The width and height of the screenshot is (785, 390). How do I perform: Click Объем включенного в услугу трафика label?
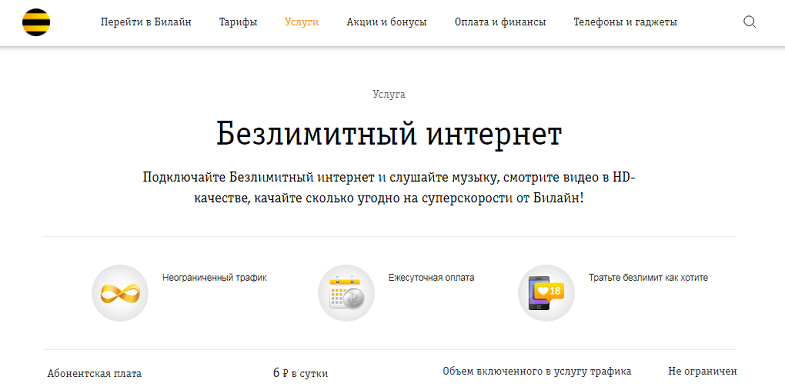[x=537, y=371]
